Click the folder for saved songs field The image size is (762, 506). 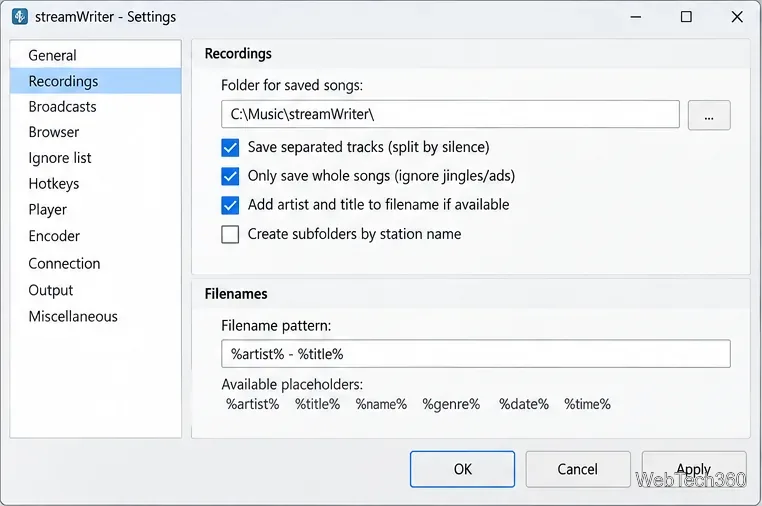[450, 114]
